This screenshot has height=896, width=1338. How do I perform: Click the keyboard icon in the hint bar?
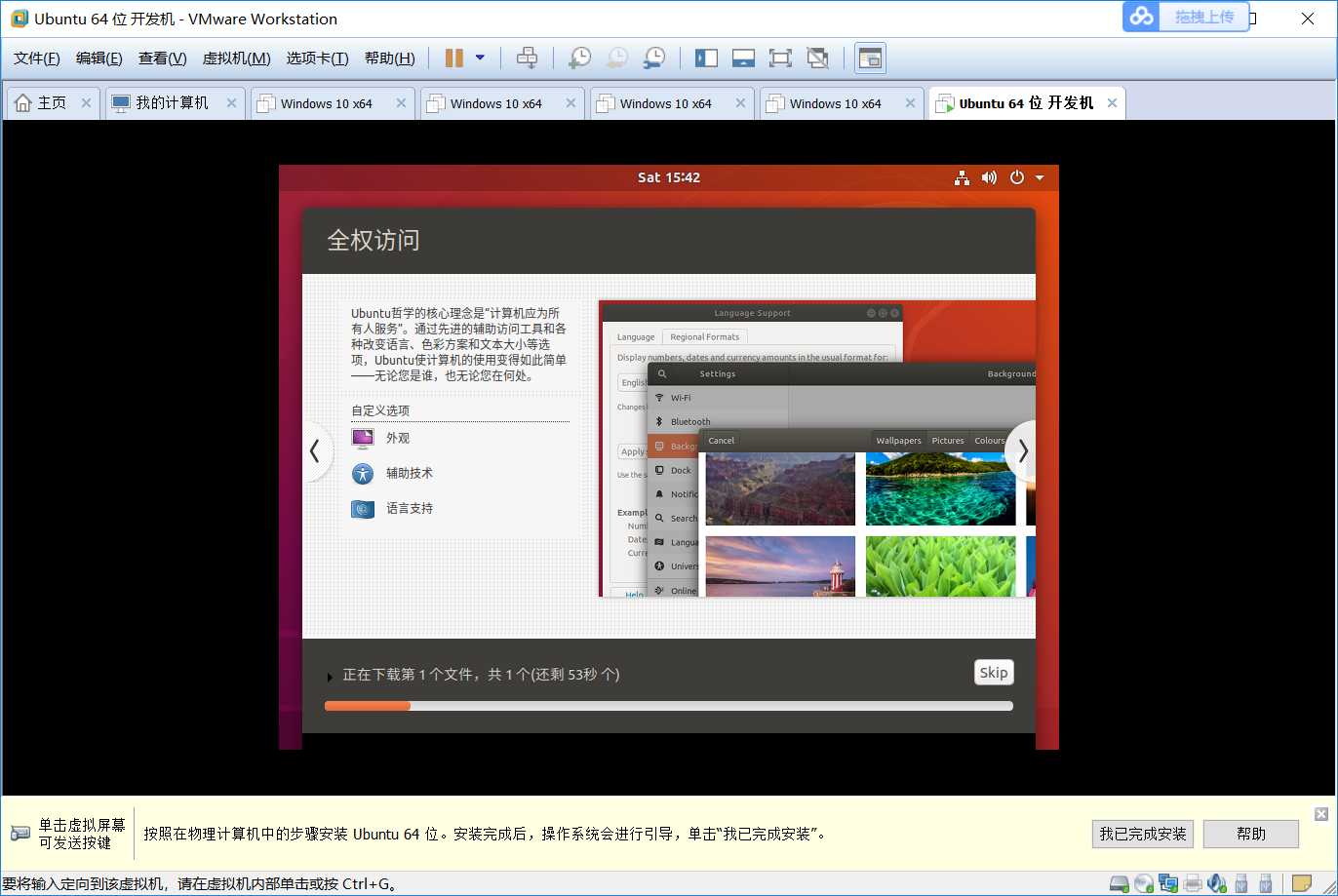coord(20,834)
